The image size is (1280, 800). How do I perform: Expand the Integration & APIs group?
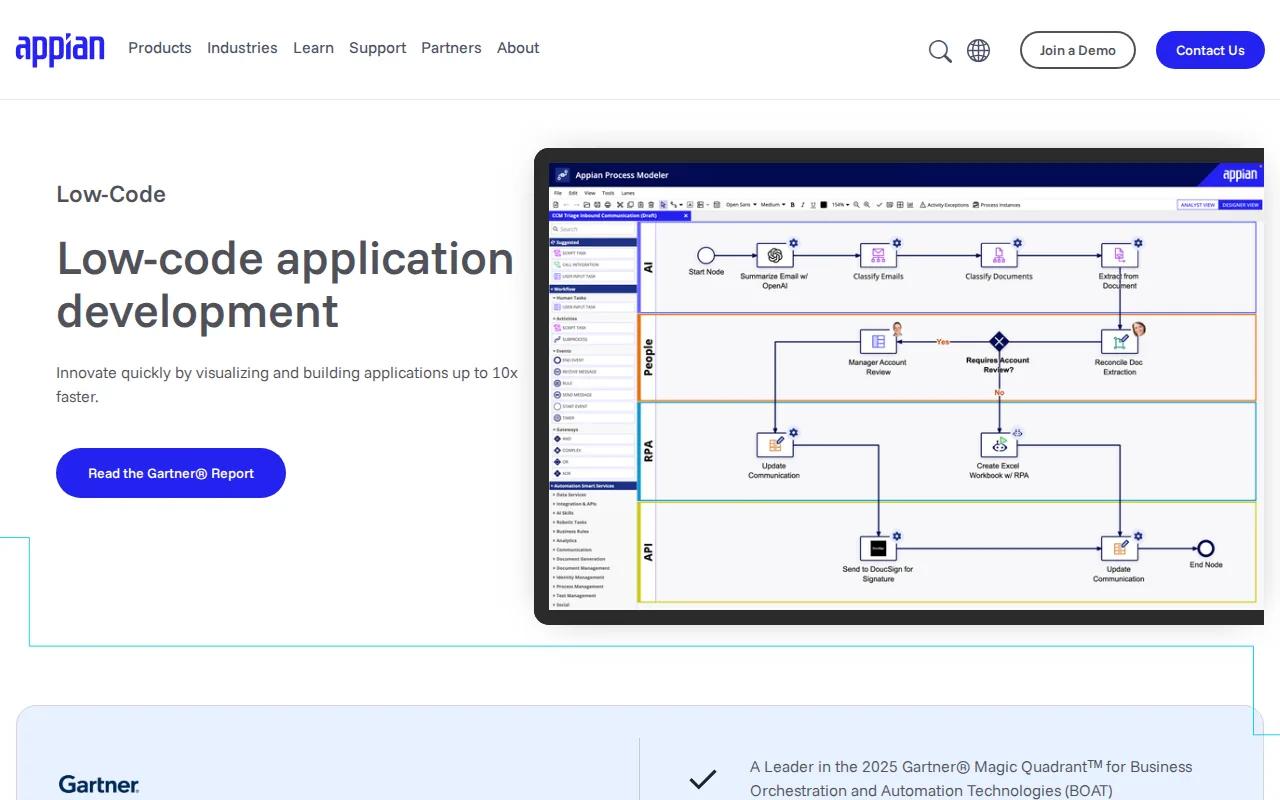coord(575,504)
